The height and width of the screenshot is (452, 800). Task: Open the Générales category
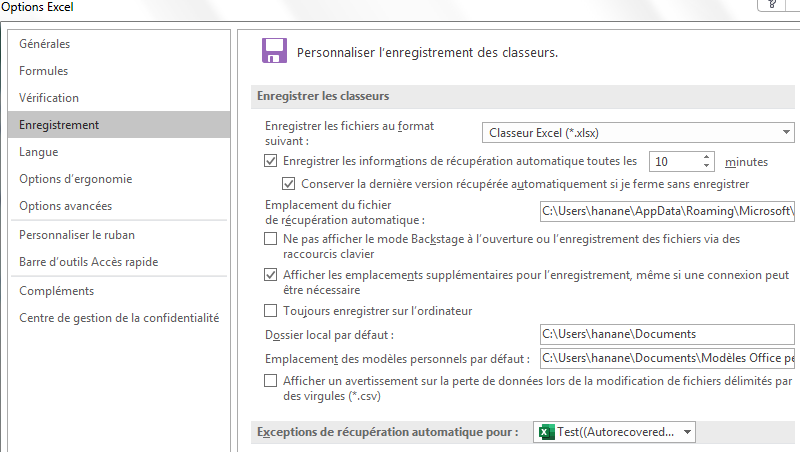[x=45, y=44]
